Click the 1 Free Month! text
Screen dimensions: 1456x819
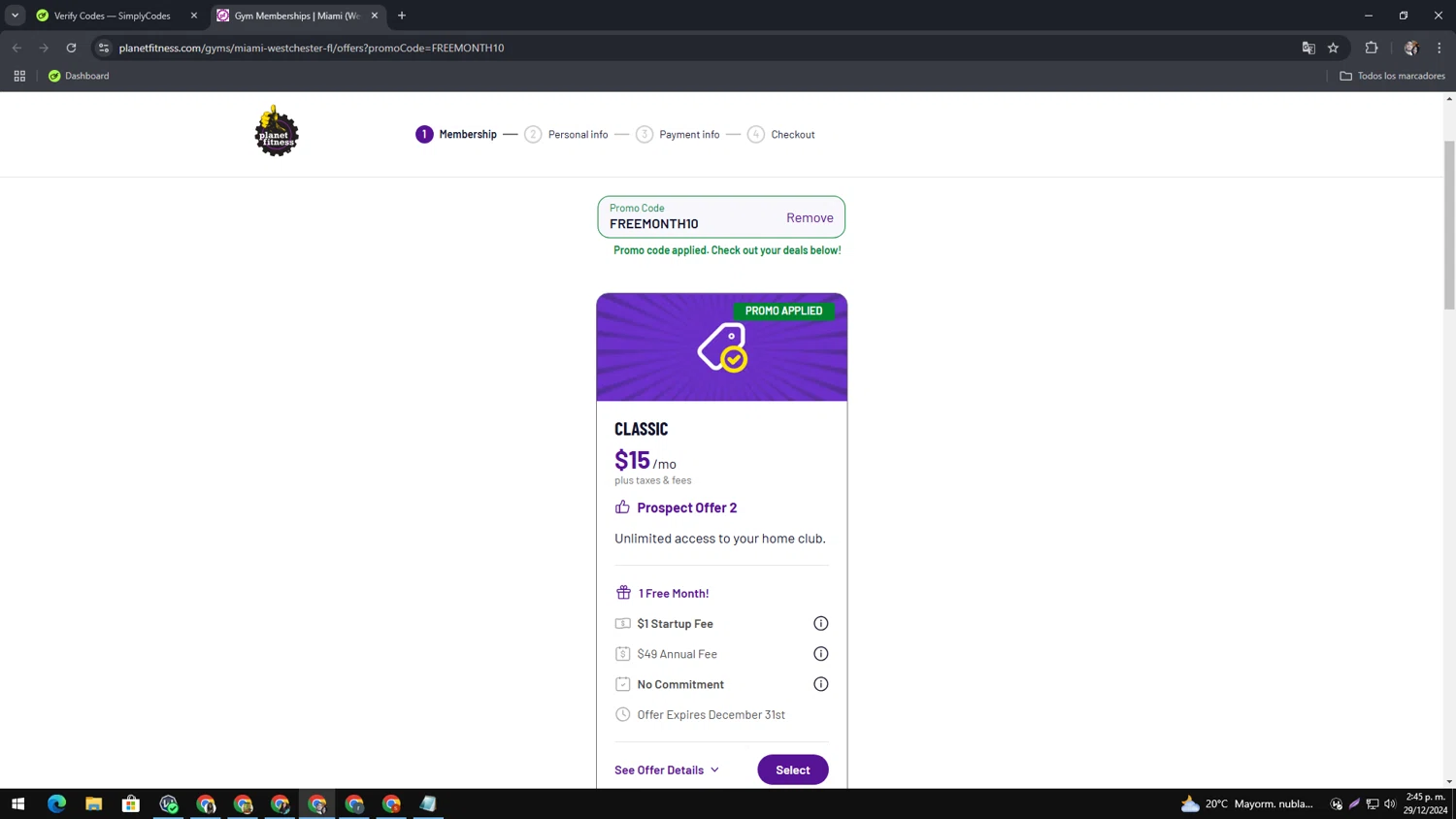[674, 593]
